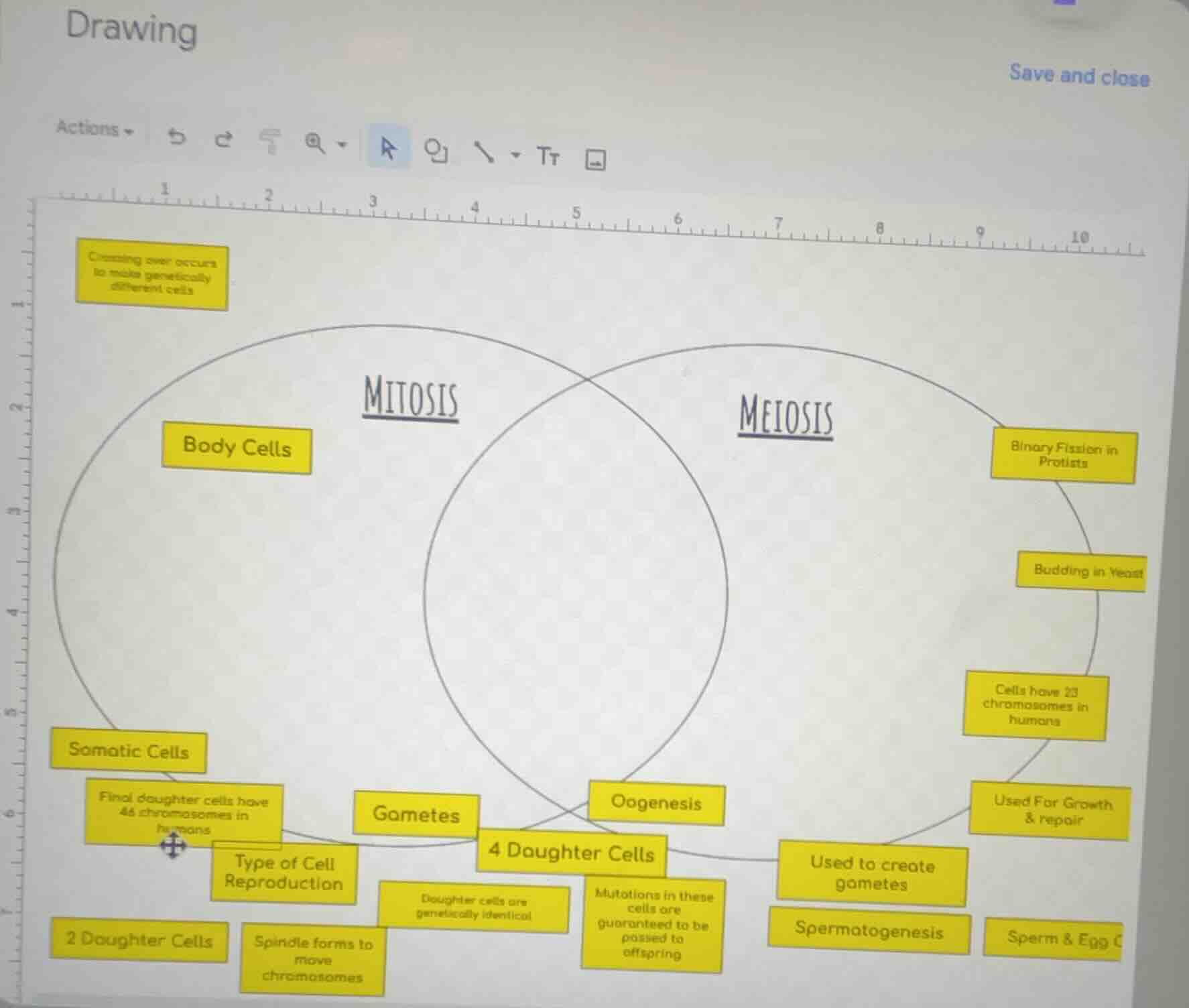Screen dimensions: 1189x1008
Task: Open the Shape tool
Action: (436, 151)
